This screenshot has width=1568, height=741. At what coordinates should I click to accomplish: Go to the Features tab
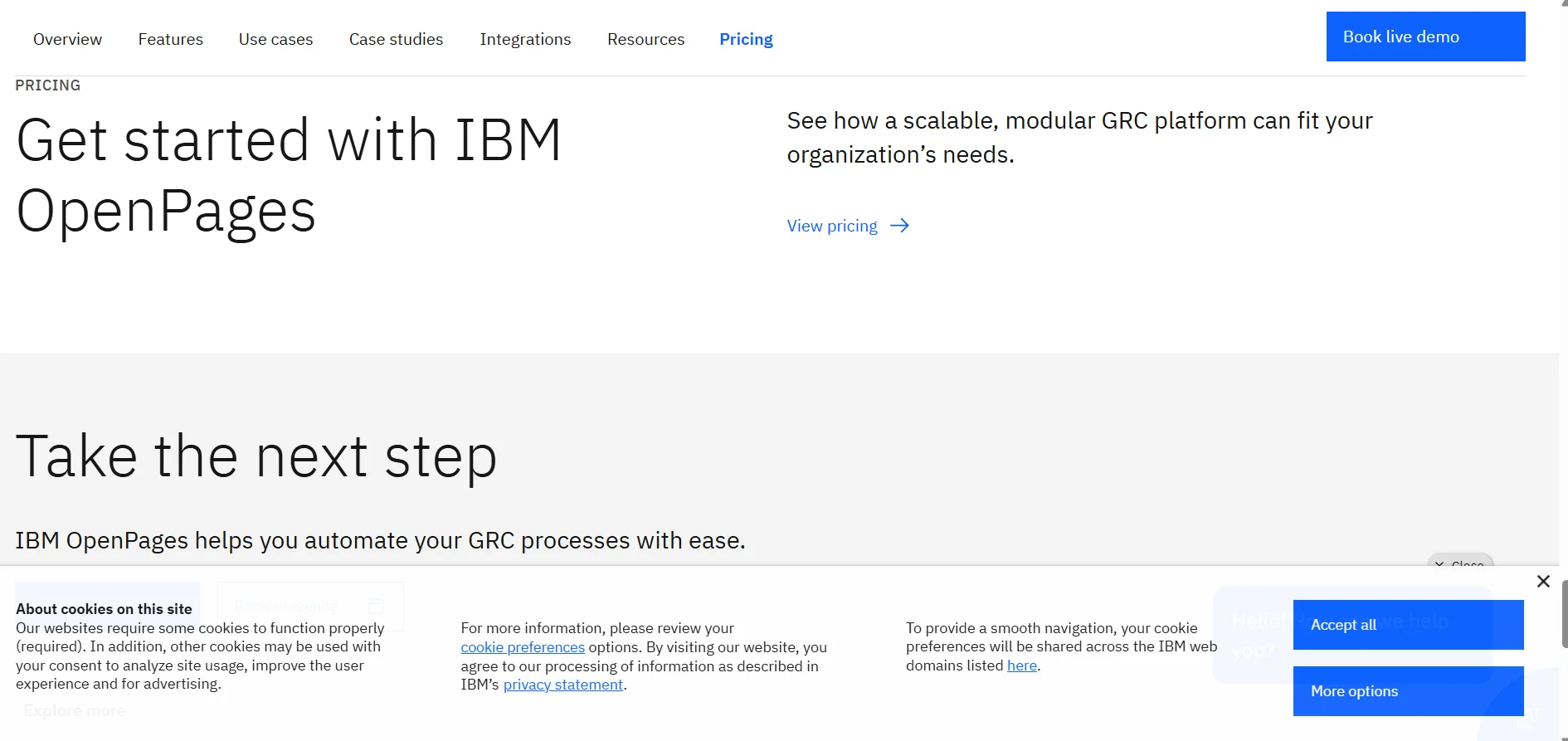(x=170, y=39)
